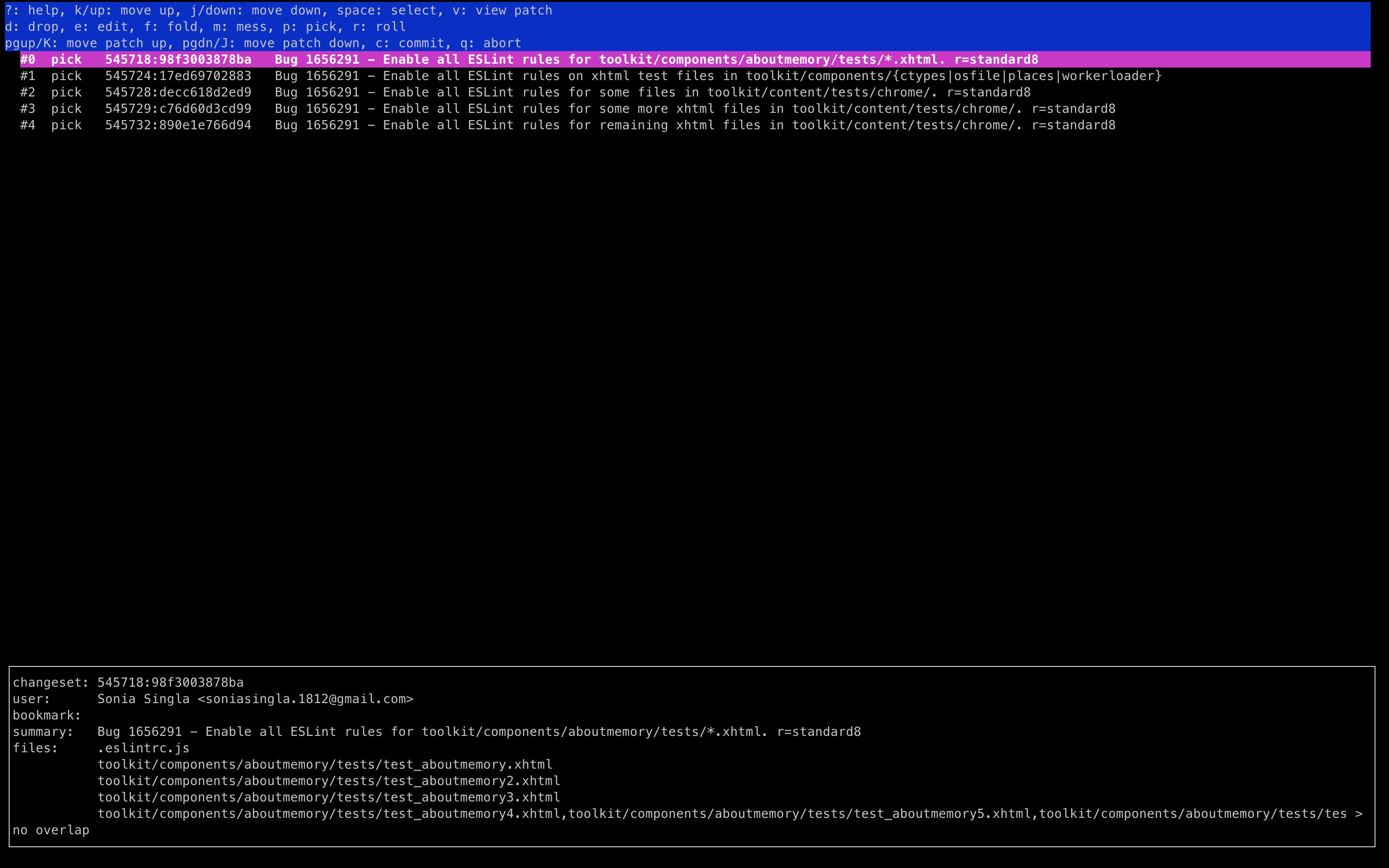1389x868 pixels.
Task: Click the 'd: drop' shortcut hint
Action: [31, 27]
